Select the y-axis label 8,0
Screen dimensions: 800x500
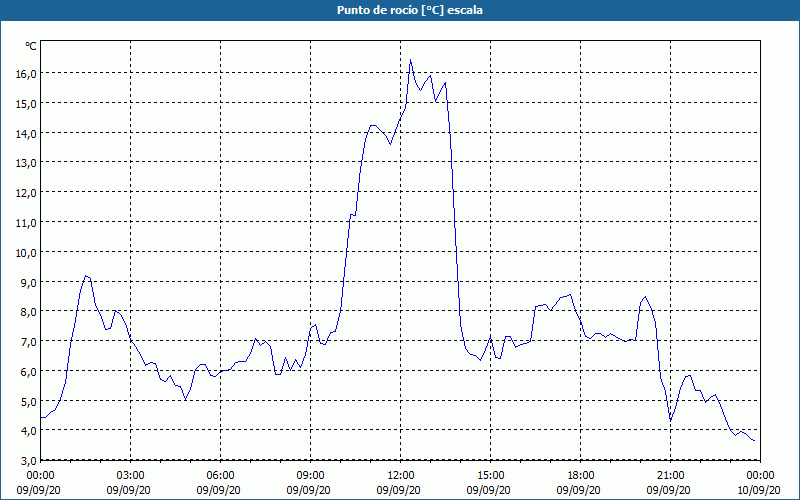(x=29, y=312)
